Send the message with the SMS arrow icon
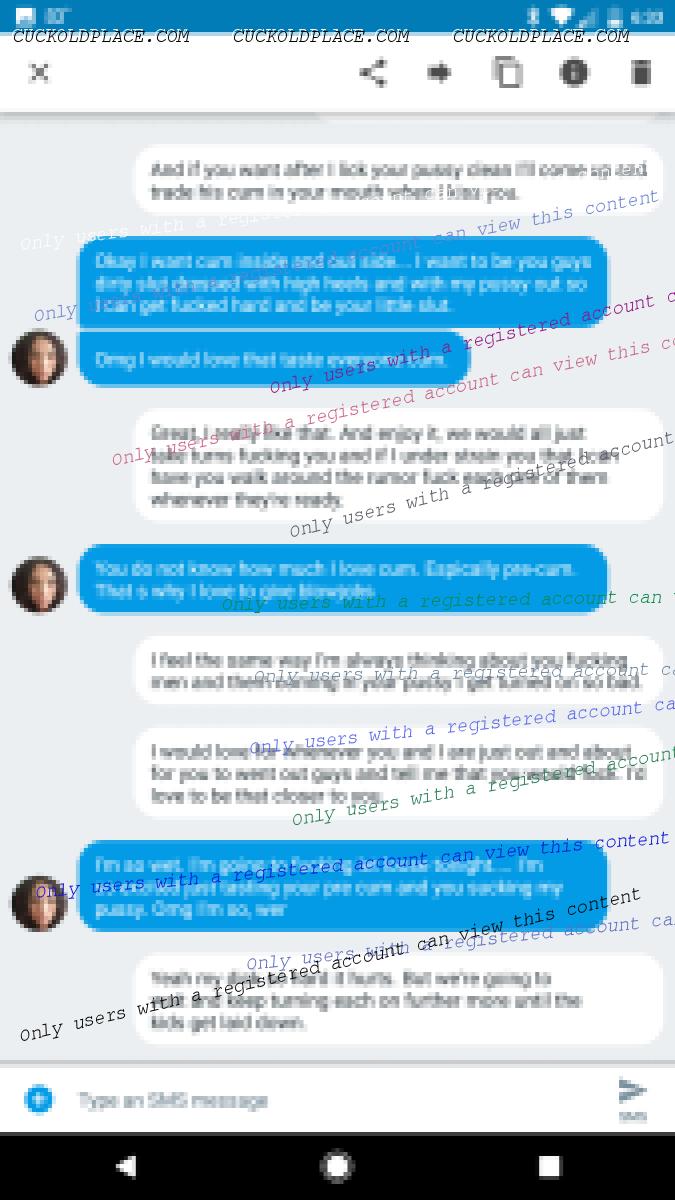This screenshot has width=675, height=1200. click(632, 1097)
